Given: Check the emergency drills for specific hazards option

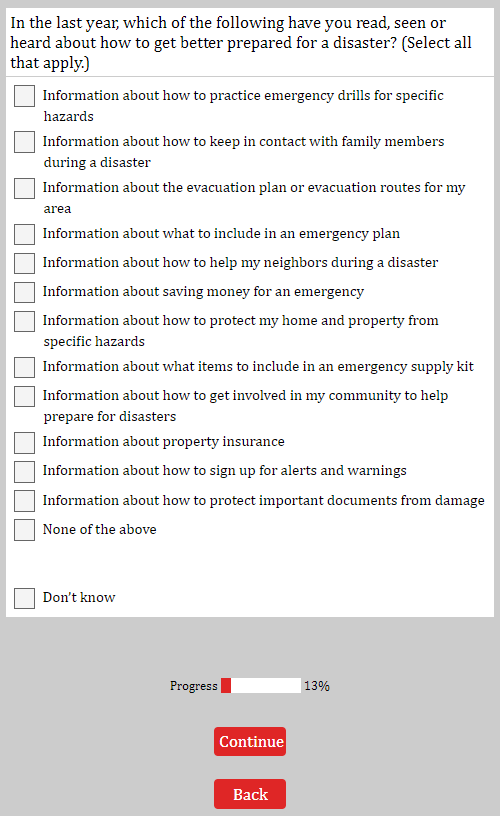Looking at the screenshot, I should (x=24, y=96).
